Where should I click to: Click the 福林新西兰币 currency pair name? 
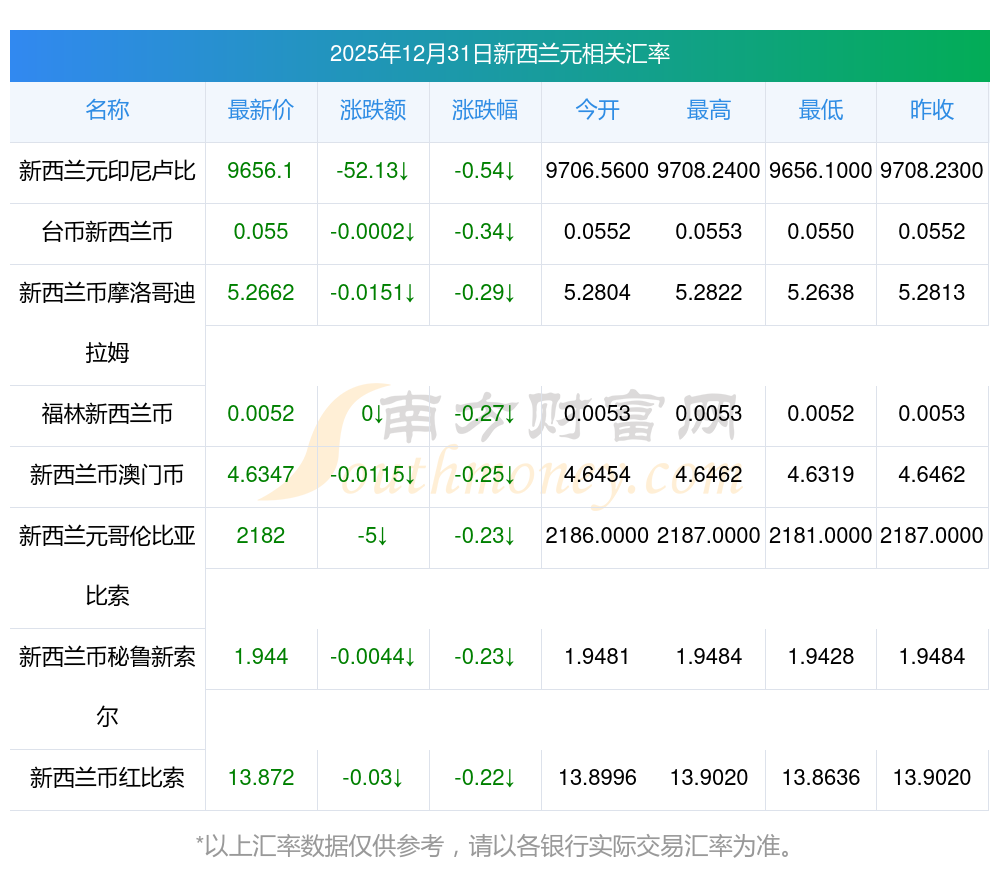coord(107,414)
